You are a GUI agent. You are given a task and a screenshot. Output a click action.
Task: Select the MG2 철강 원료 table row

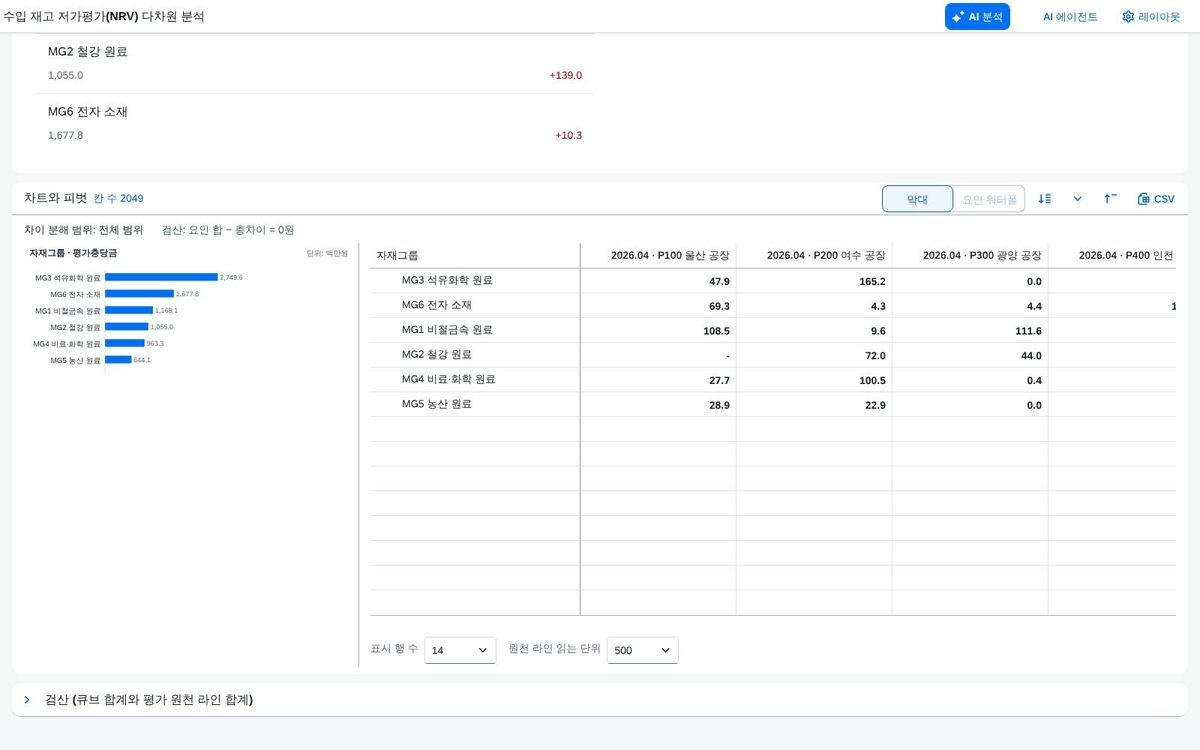(x=772, y=356)
